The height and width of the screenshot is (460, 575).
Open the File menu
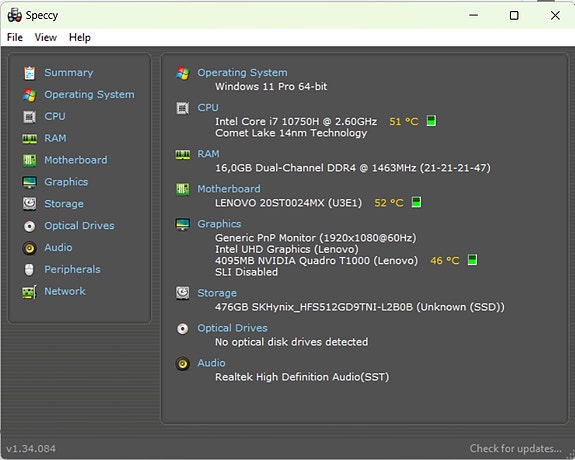click(15, 37)
